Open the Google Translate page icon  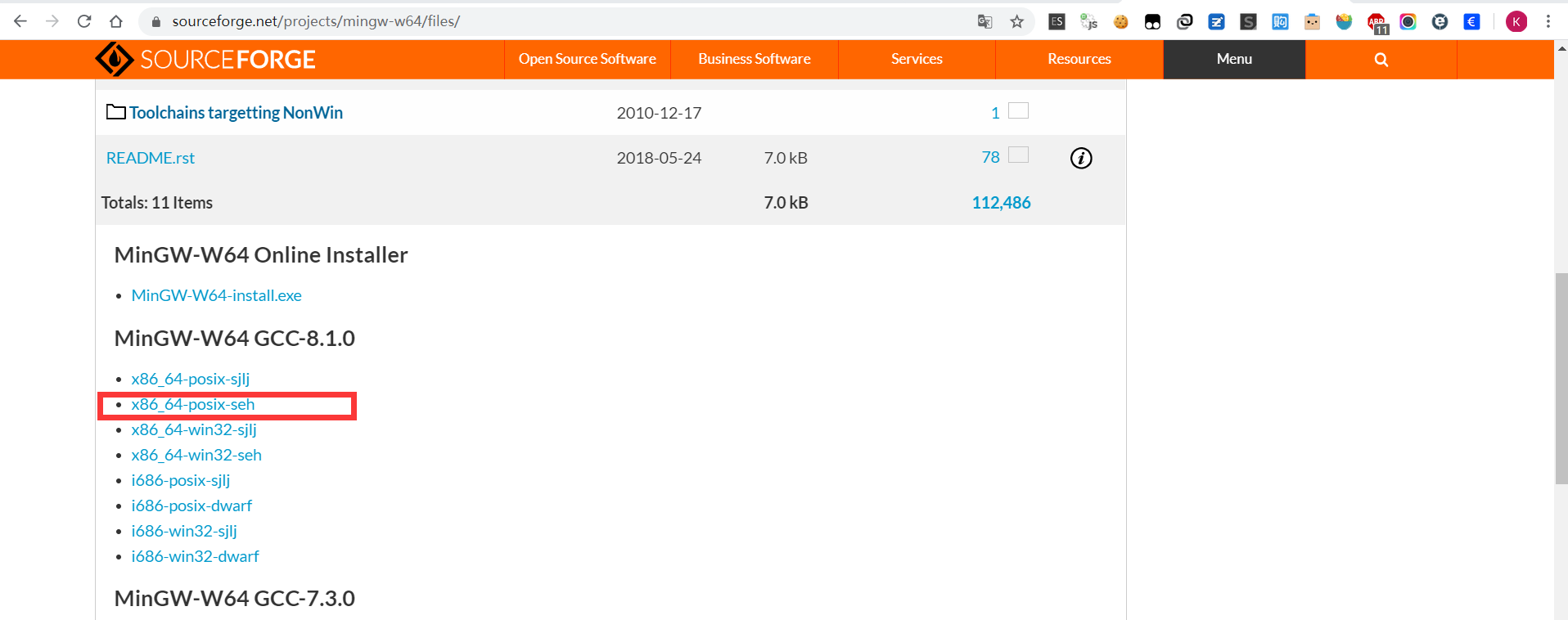tap(985, 22)
